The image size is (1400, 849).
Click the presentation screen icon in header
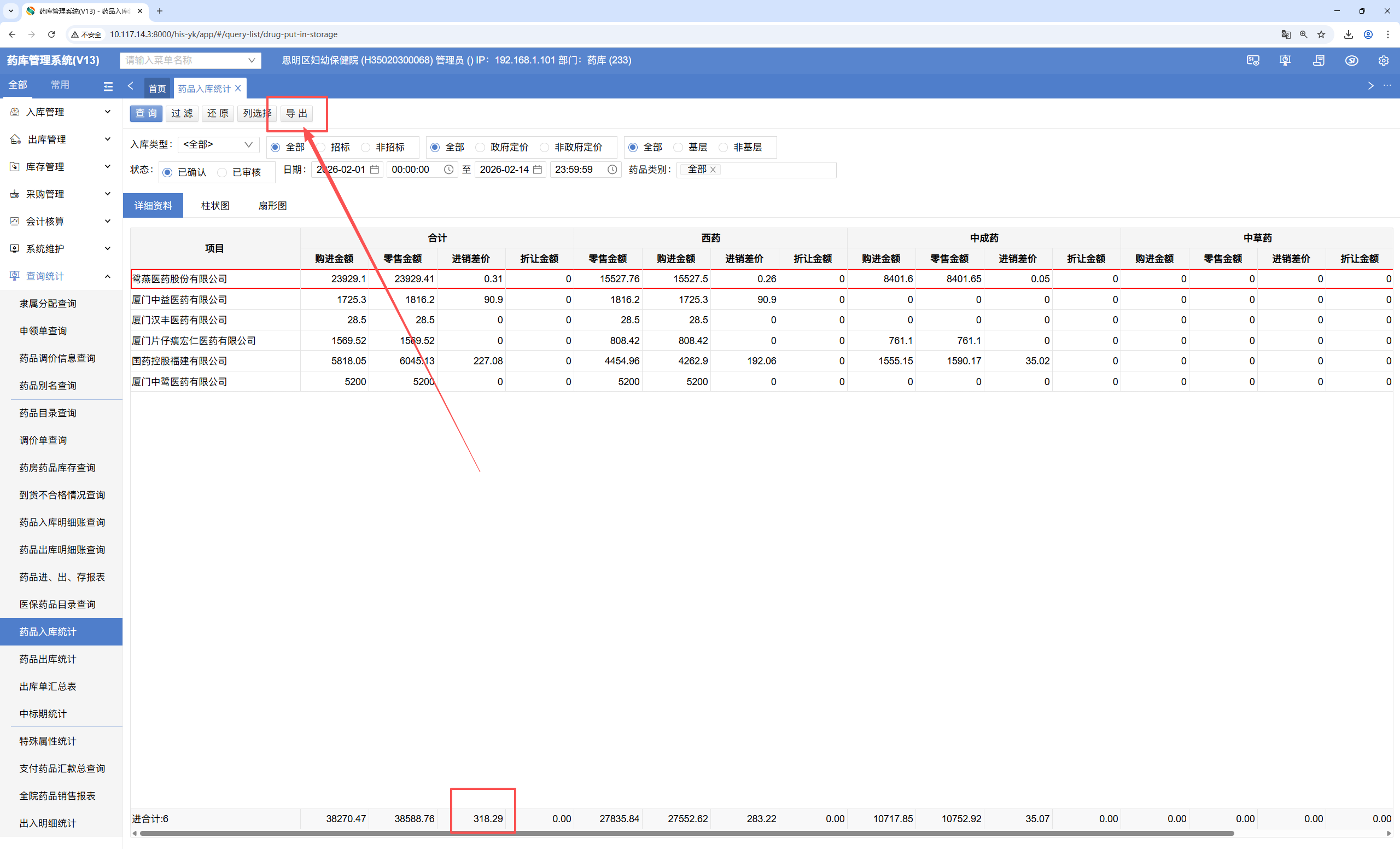click(1285, 60)
